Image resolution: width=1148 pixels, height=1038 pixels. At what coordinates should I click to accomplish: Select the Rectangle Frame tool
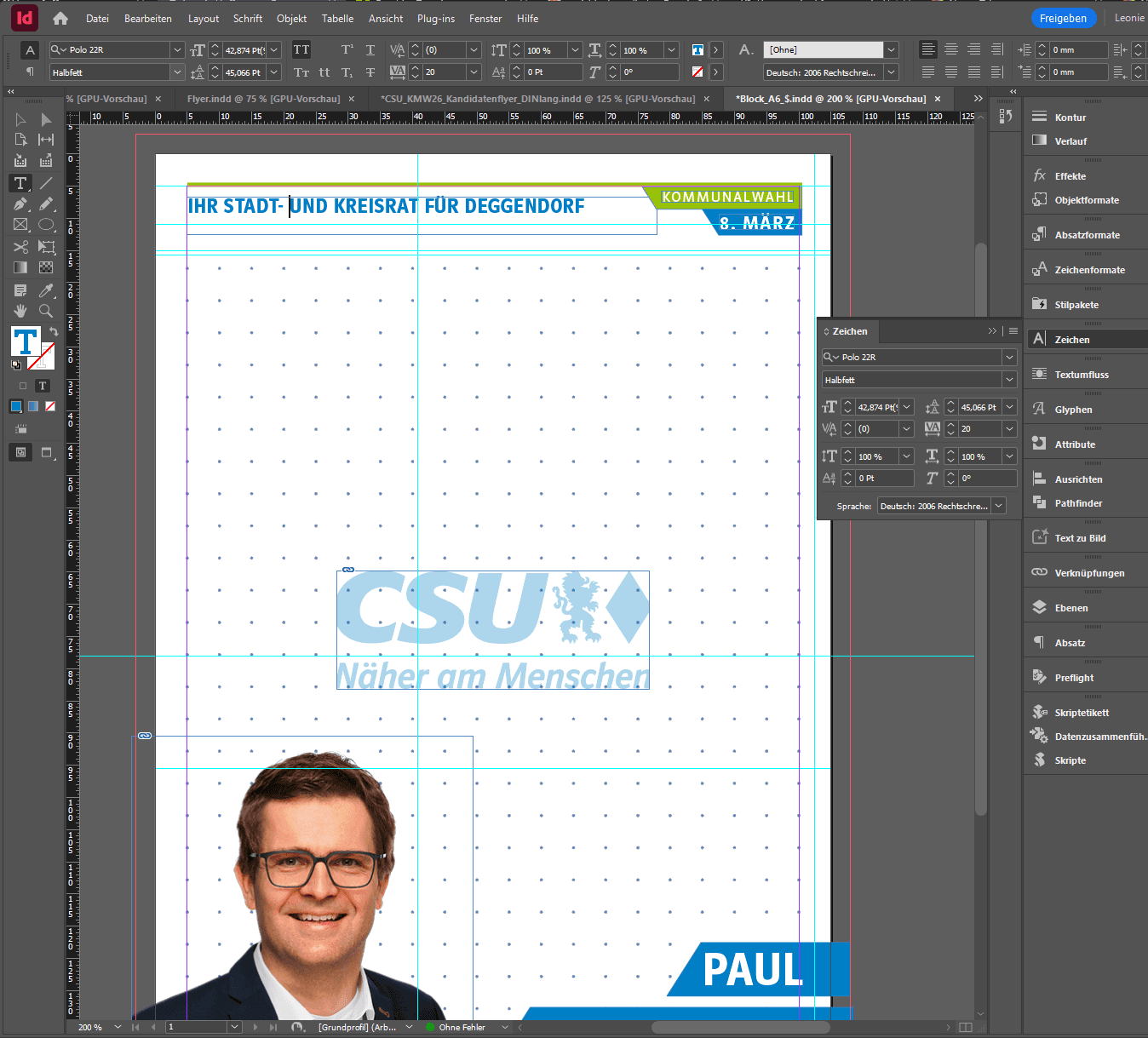(x=20, y=225)
